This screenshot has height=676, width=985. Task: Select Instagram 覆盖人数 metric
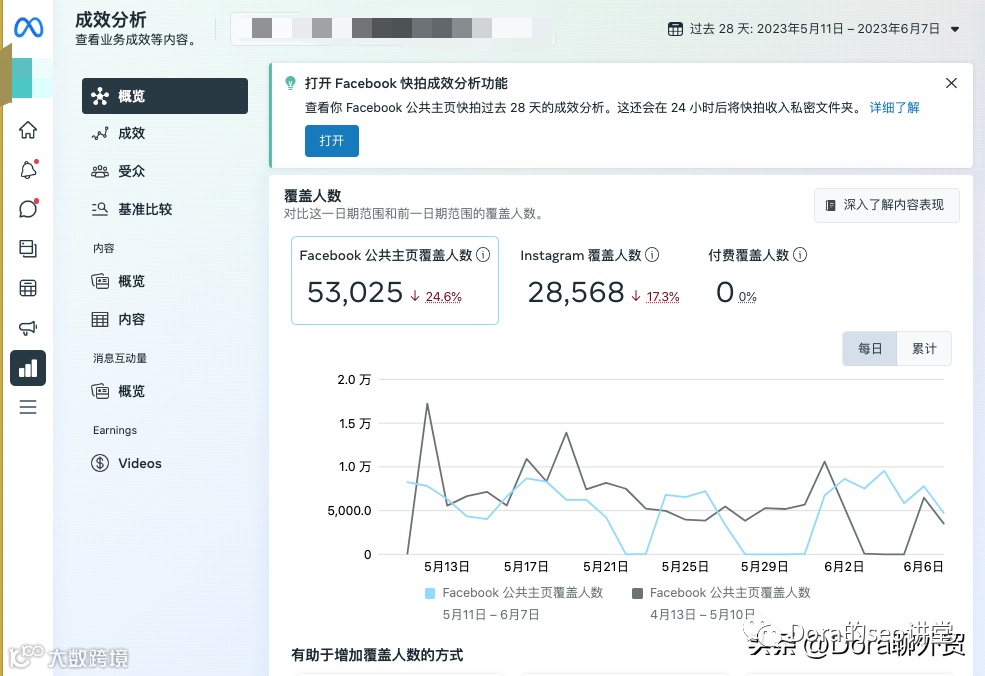pos(599,280)
